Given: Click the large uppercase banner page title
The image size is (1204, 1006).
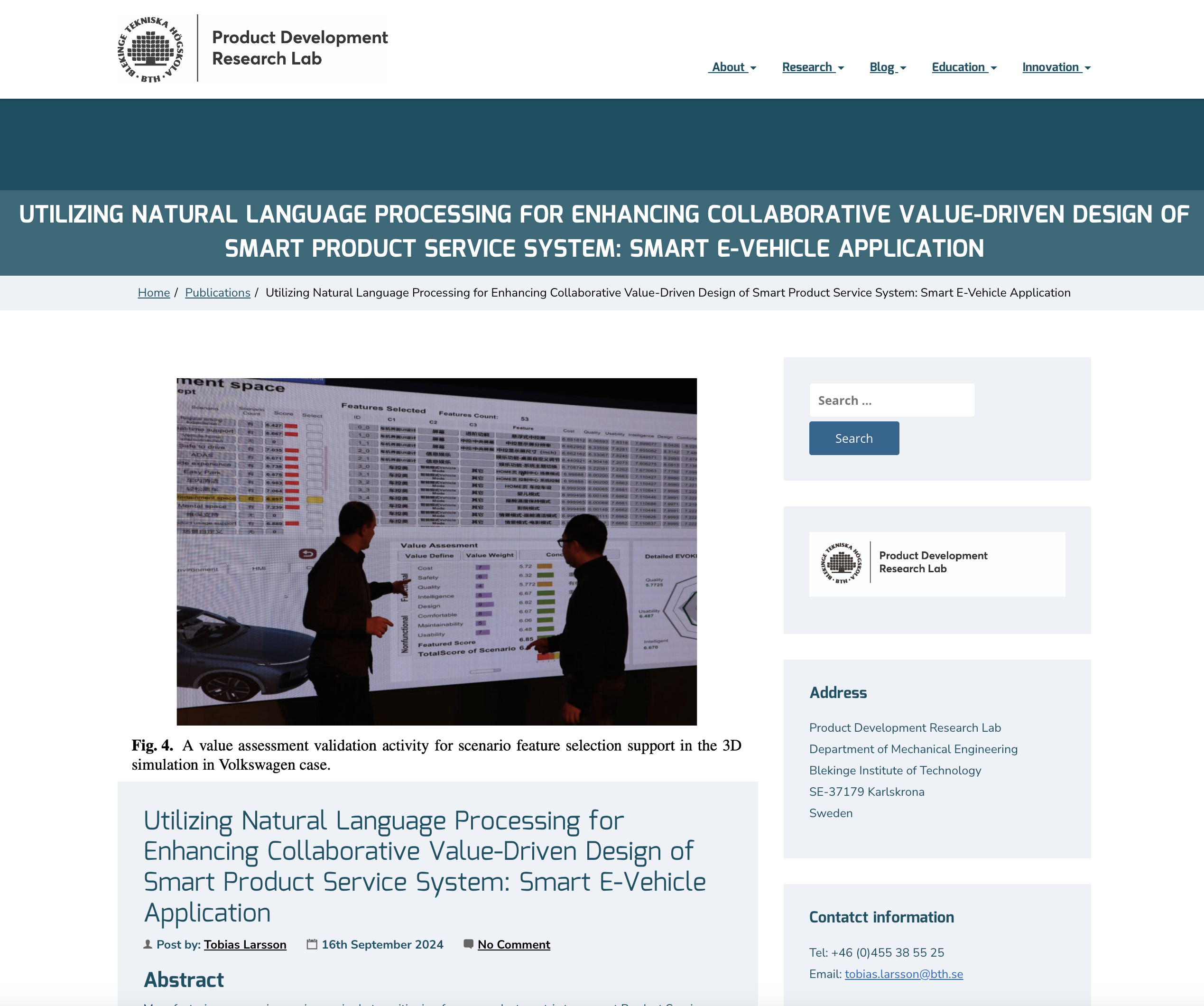Looking at the screenshot, I should click(x=604, y=232).
